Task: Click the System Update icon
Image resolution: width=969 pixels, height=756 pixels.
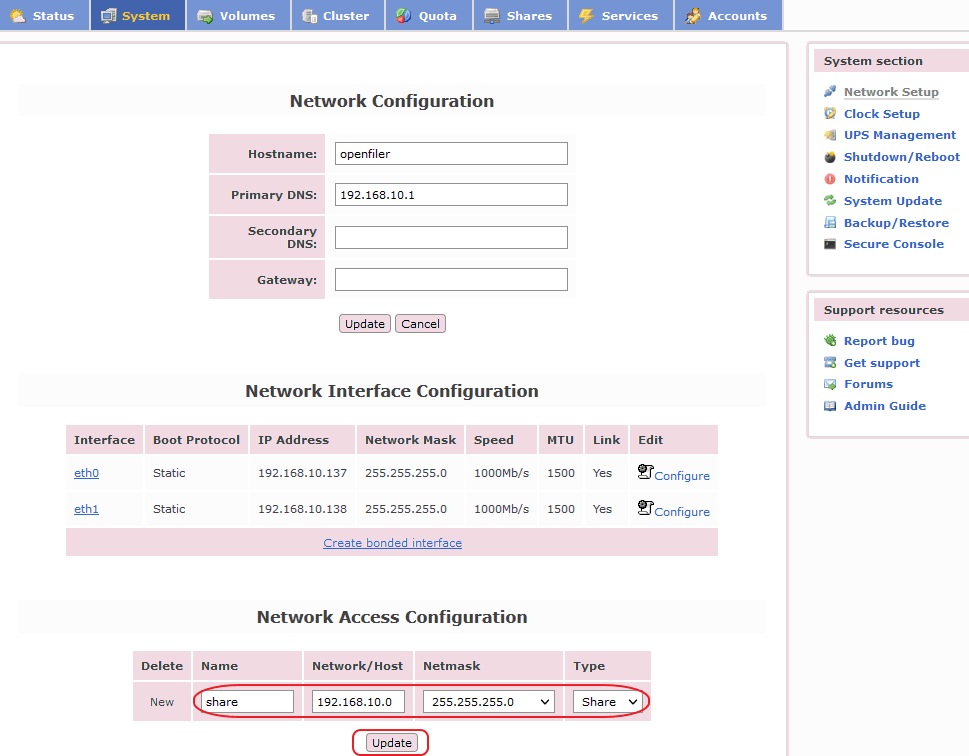Action: coord(830,201)
